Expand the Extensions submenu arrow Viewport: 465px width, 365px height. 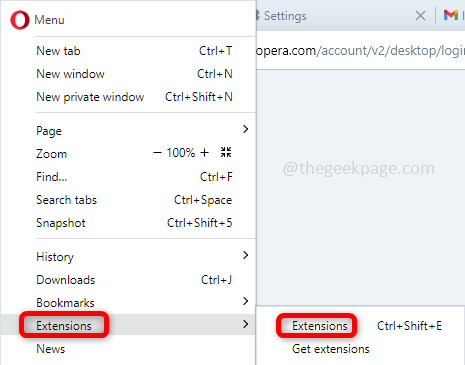[x=246, y=324]
